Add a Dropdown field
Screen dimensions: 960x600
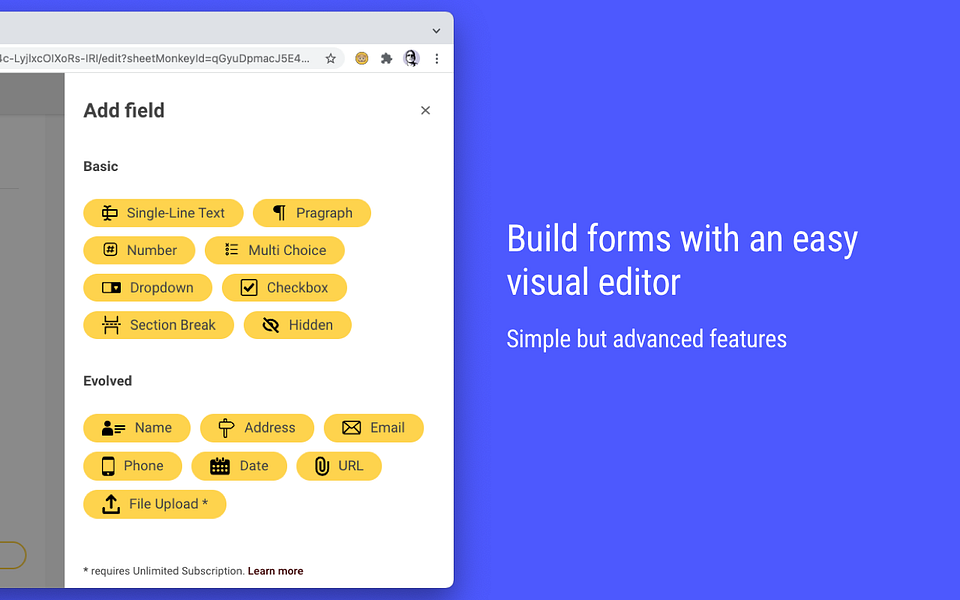click(148, 288)
